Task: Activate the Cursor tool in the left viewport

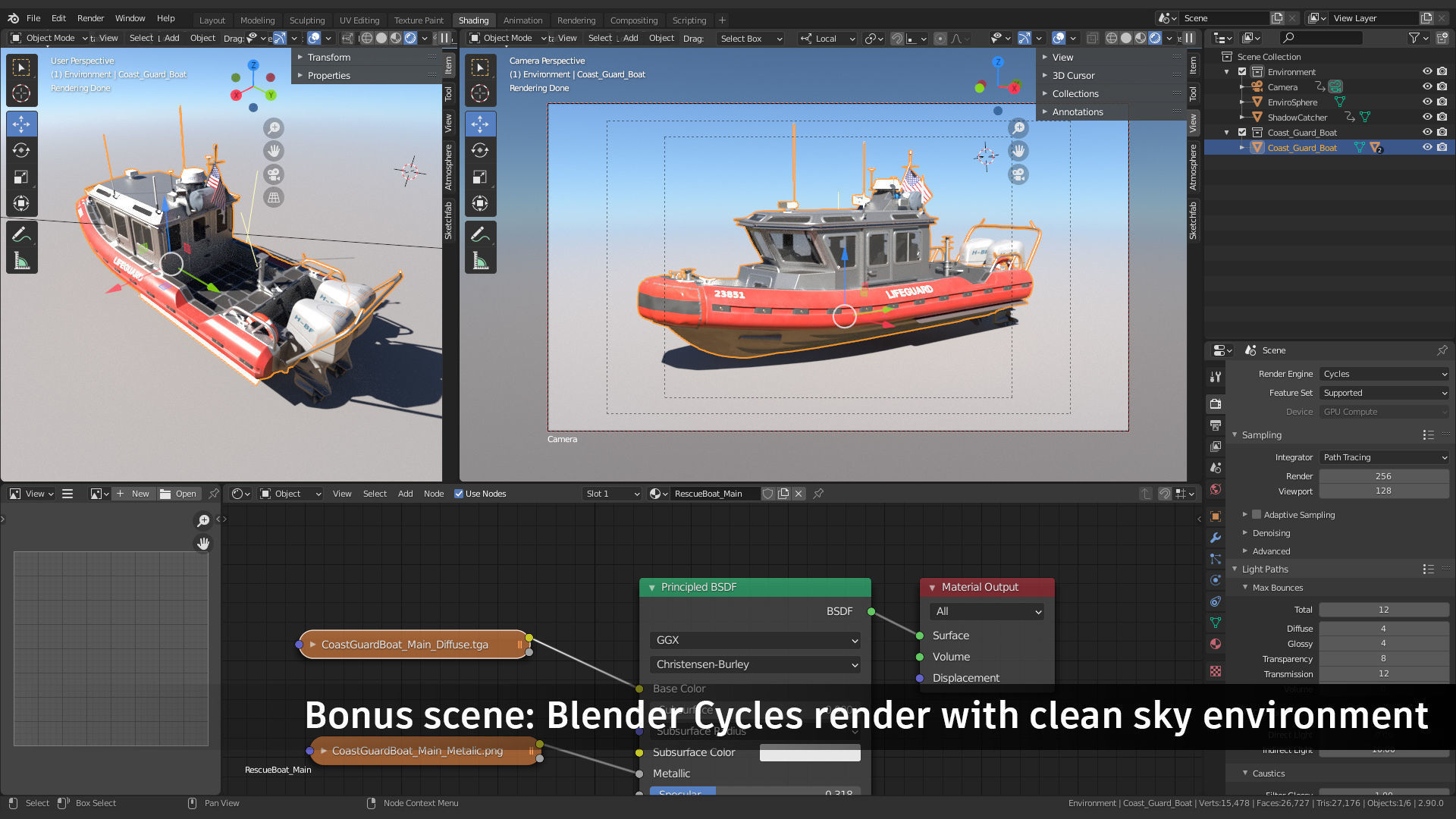Action: [x=21, y=93]
